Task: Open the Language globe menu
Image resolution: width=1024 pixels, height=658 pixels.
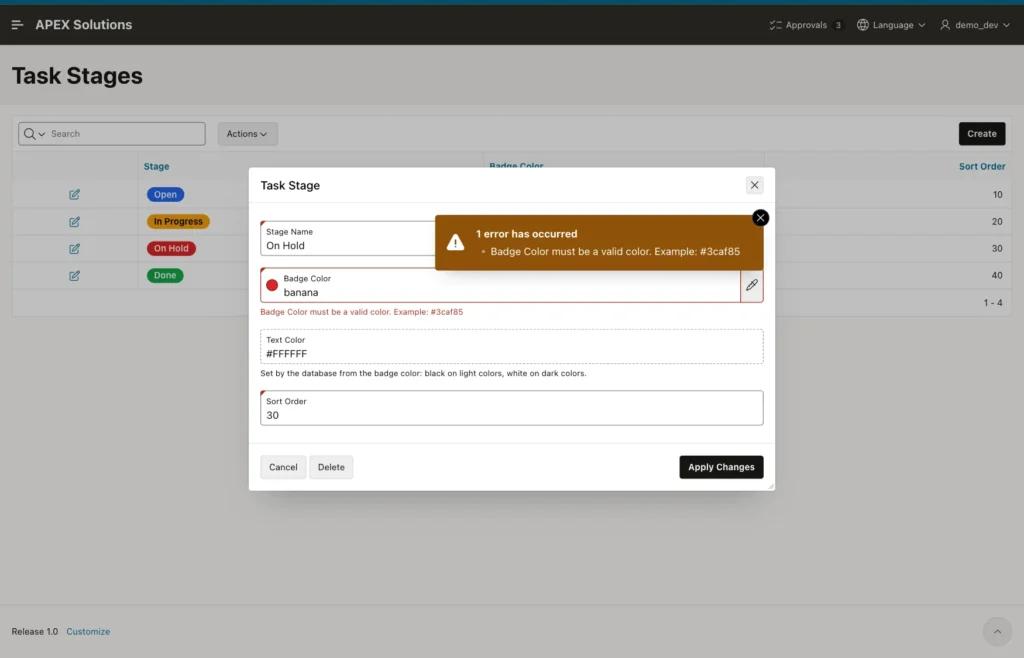Action: click(891, 25)
